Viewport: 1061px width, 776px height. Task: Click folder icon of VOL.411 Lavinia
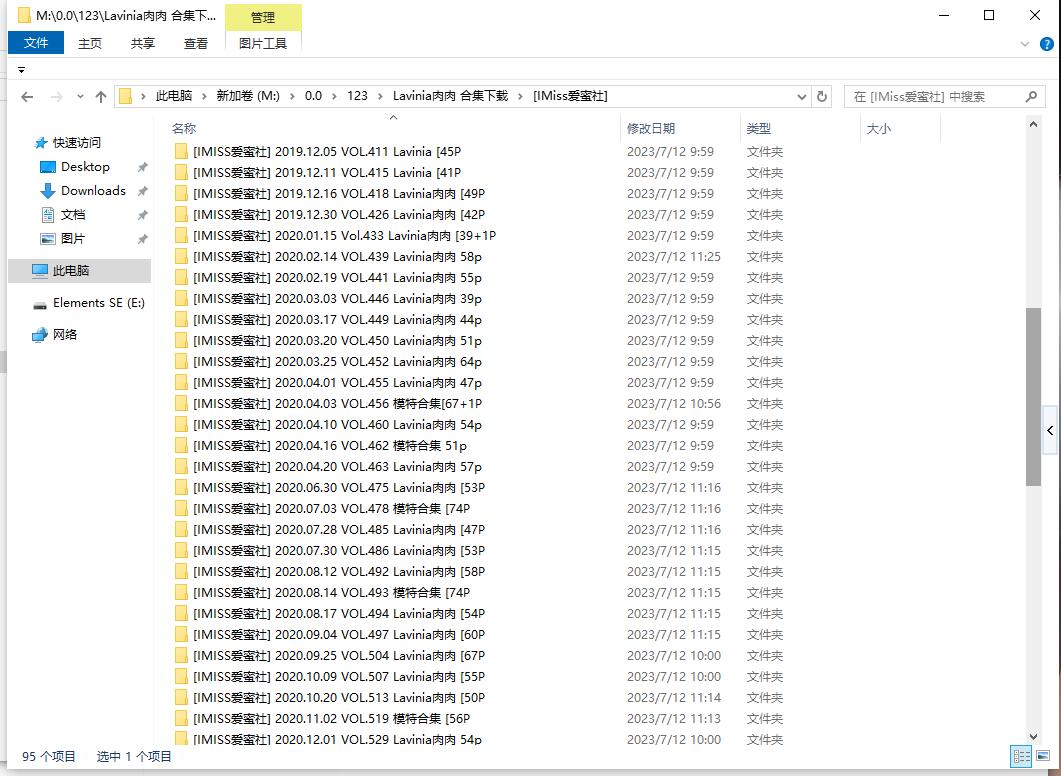pyautogui.click(x=181, y=152)
